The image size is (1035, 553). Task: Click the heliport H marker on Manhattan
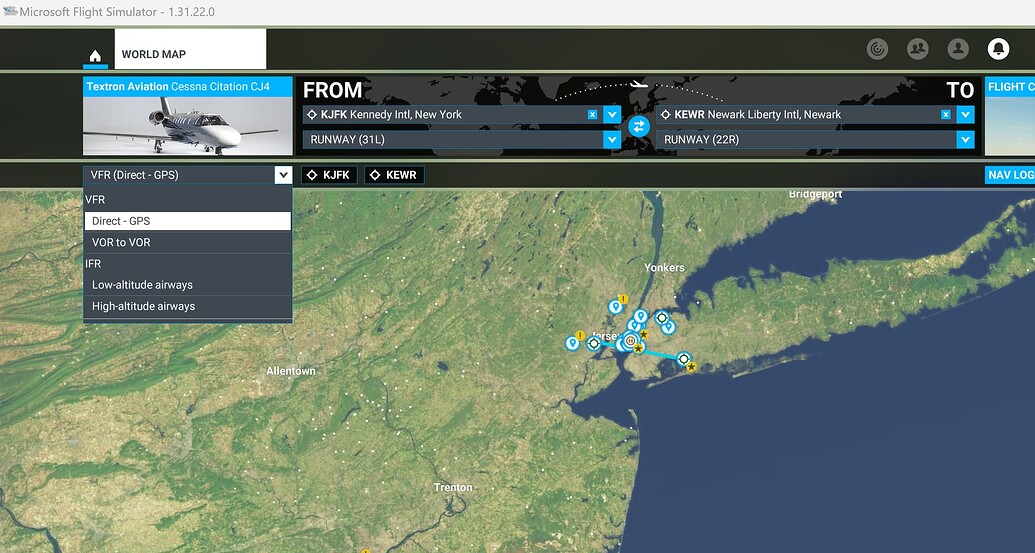[630, 341]
